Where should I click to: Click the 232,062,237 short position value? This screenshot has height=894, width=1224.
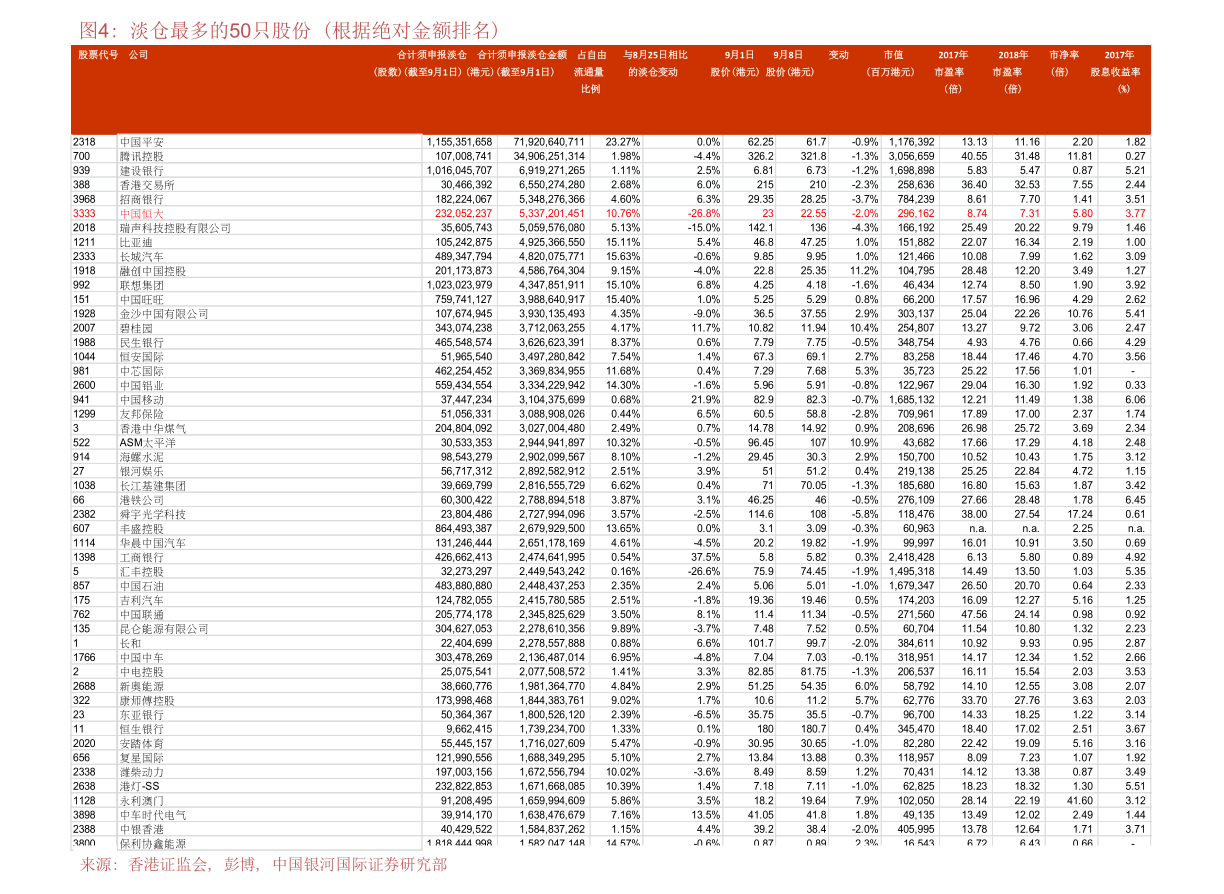tap(463, 214)
